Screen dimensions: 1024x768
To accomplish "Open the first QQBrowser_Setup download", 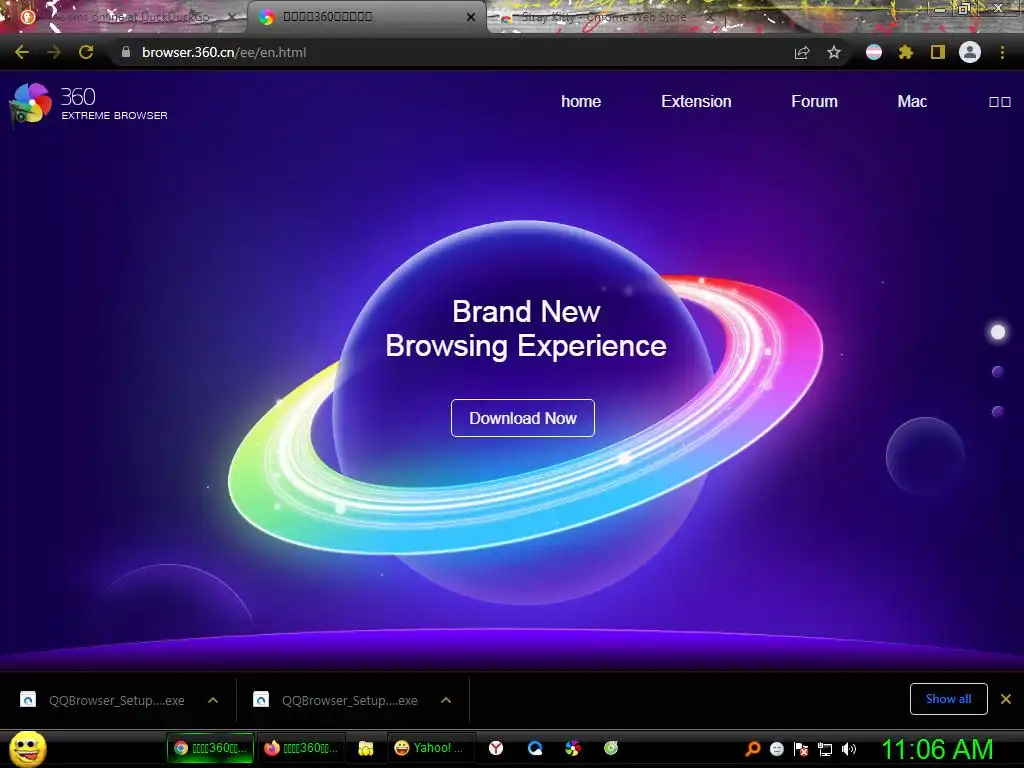I will (103, 700).
